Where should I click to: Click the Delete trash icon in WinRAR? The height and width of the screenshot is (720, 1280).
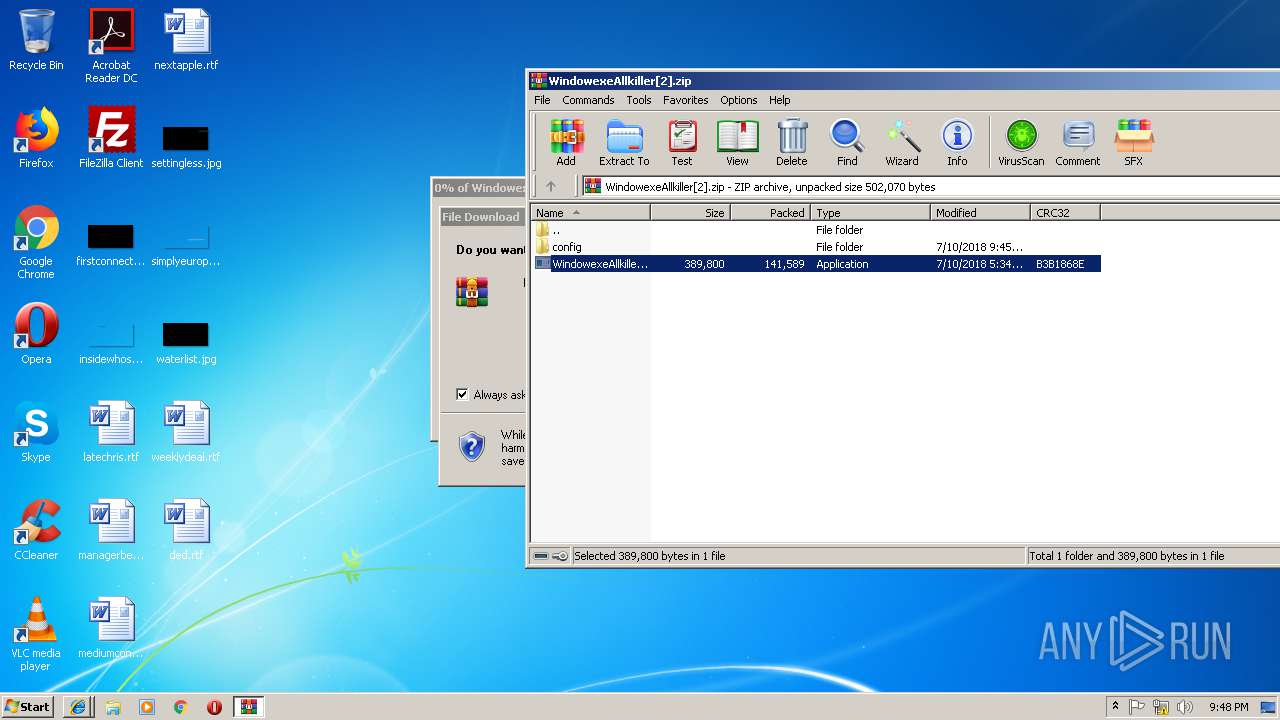point(791,142)
